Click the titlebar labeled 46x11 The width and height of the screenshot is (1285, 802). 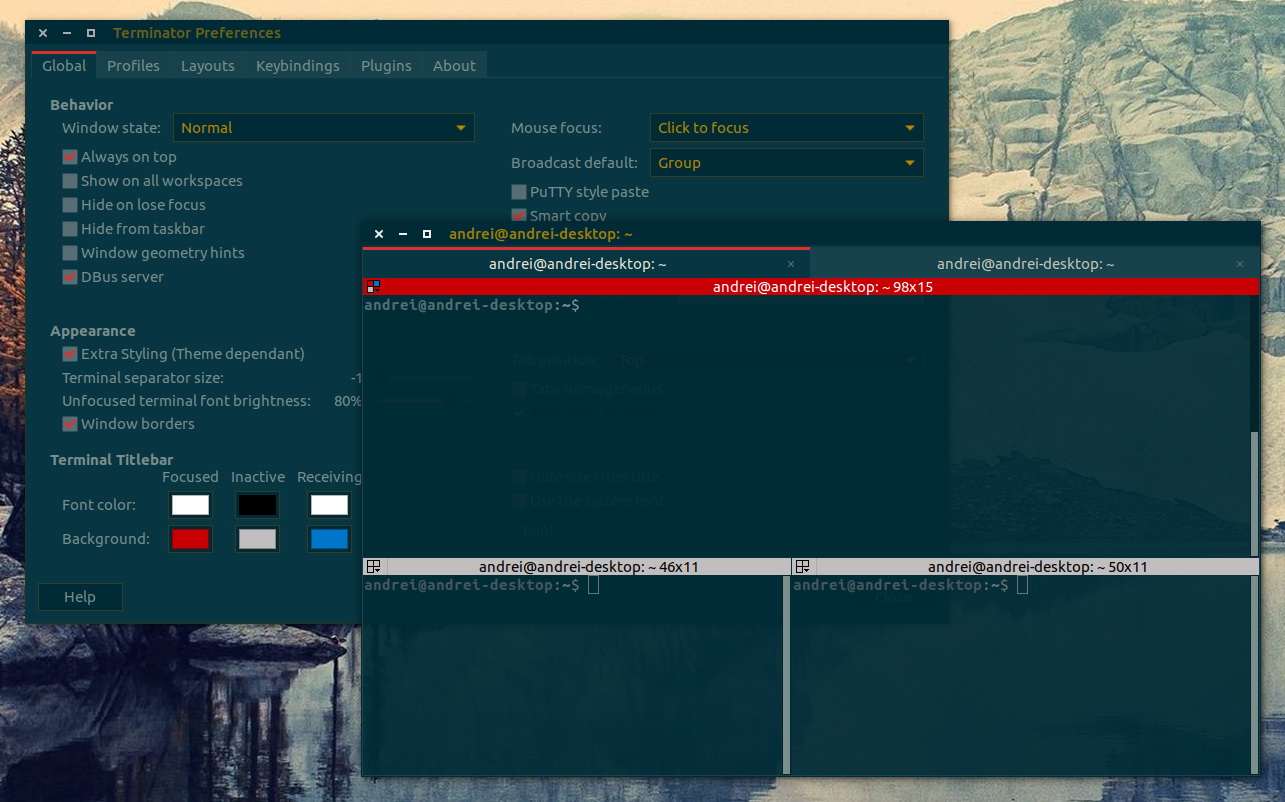pyautogui.click(x=576, y=567)
